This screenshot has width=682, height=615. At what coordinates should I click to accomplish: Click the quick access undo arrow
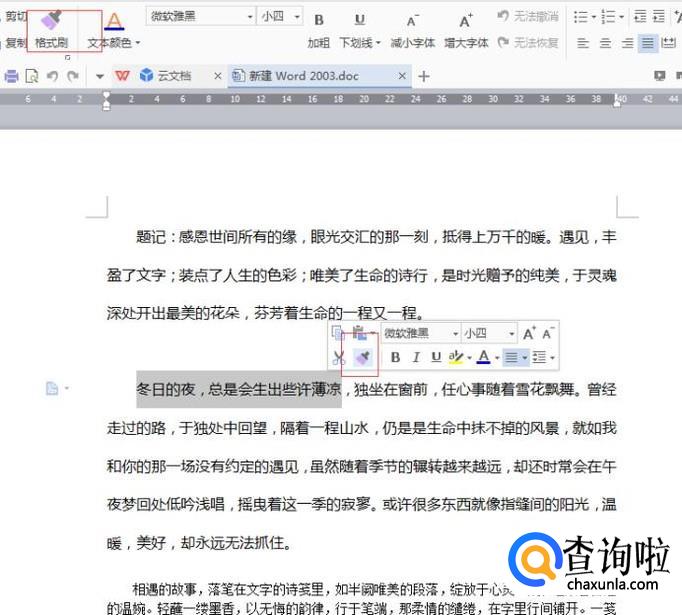click(52, 77)
